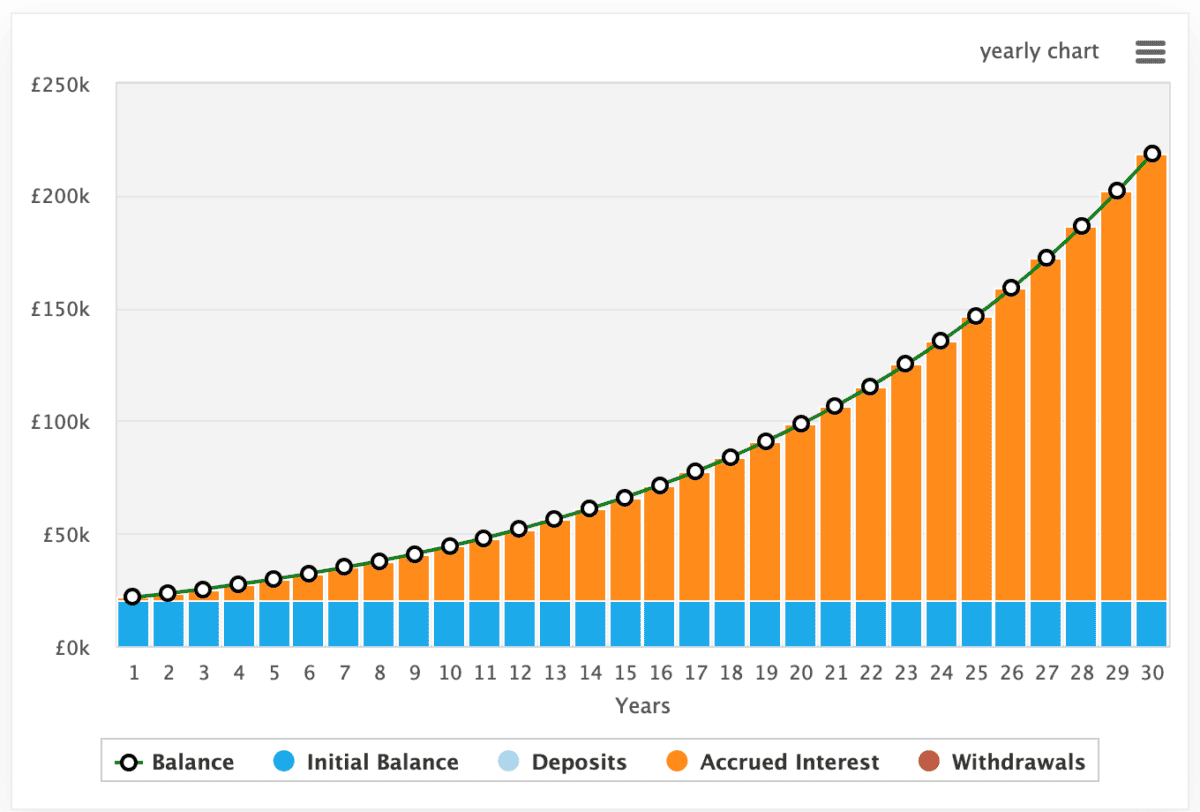This screenshot has height=812, width=1200.
Task: Toggle Withdrawals legend entry
Action: 1017,762
